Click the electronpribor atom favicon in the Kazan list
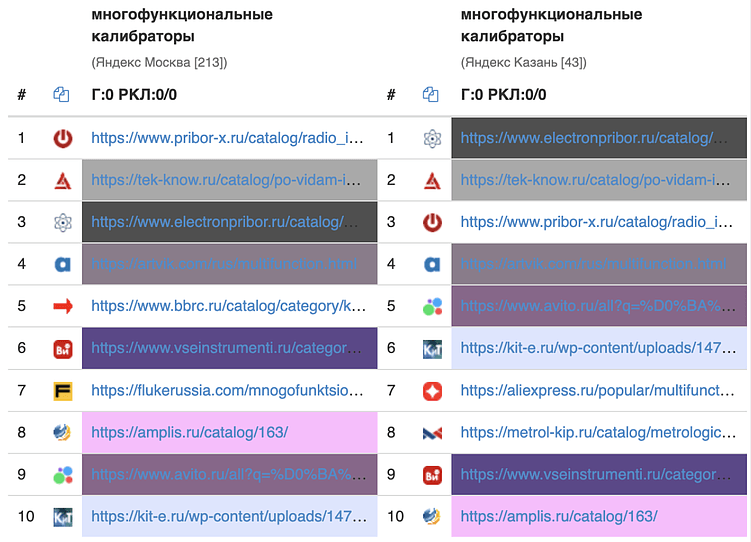 [432, 138]
